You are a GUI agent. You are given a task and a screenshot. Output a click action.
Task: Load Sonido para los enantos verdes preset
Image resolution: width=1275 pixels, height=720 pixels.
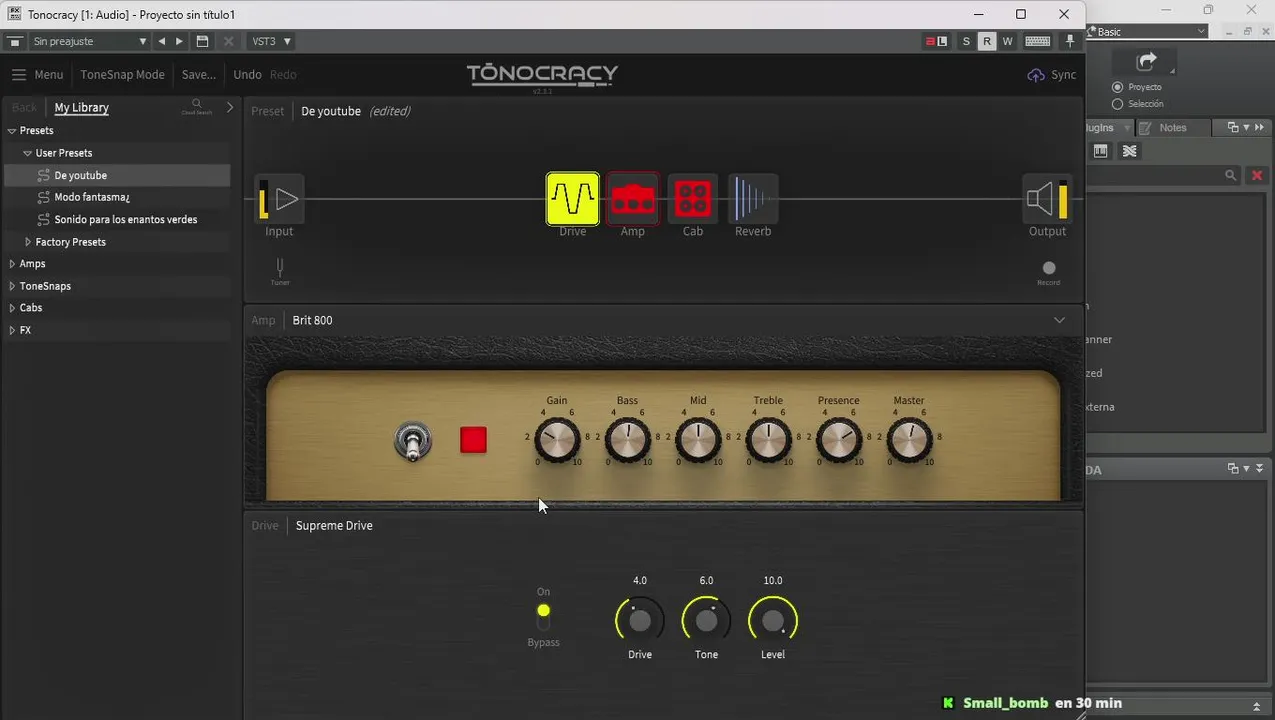click(x=117, y=219)
